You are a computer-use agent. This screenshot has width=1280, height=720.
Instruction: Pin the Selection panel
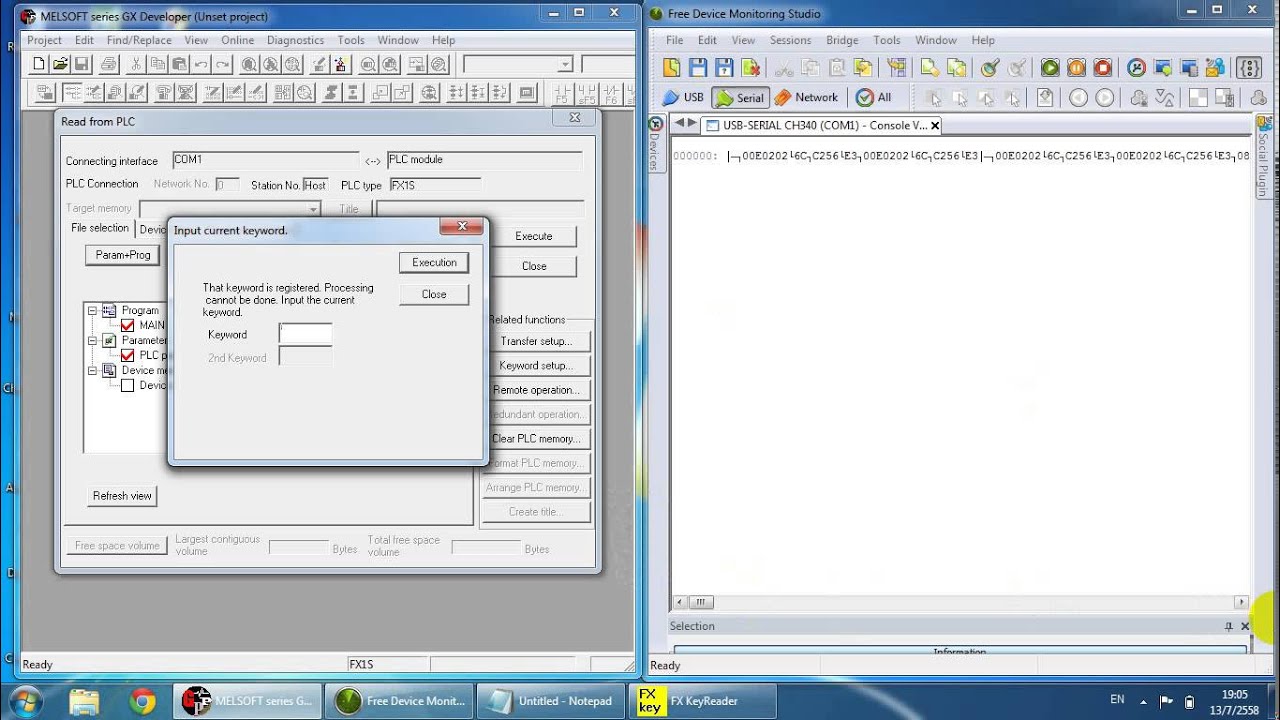click(1229, 626)
